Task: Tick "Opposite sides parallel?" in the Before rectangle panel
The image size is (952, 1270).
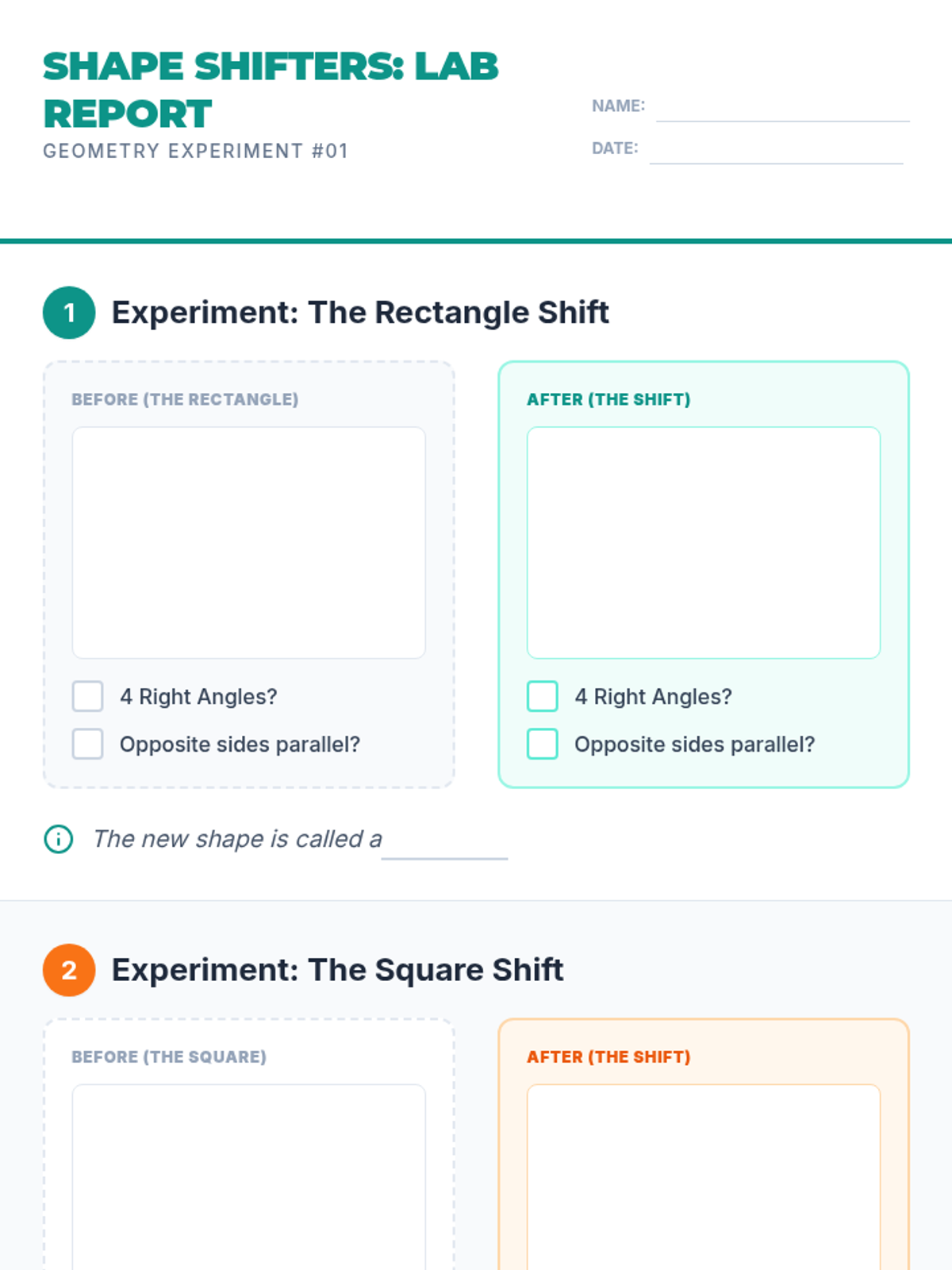Action: (88, 744)
